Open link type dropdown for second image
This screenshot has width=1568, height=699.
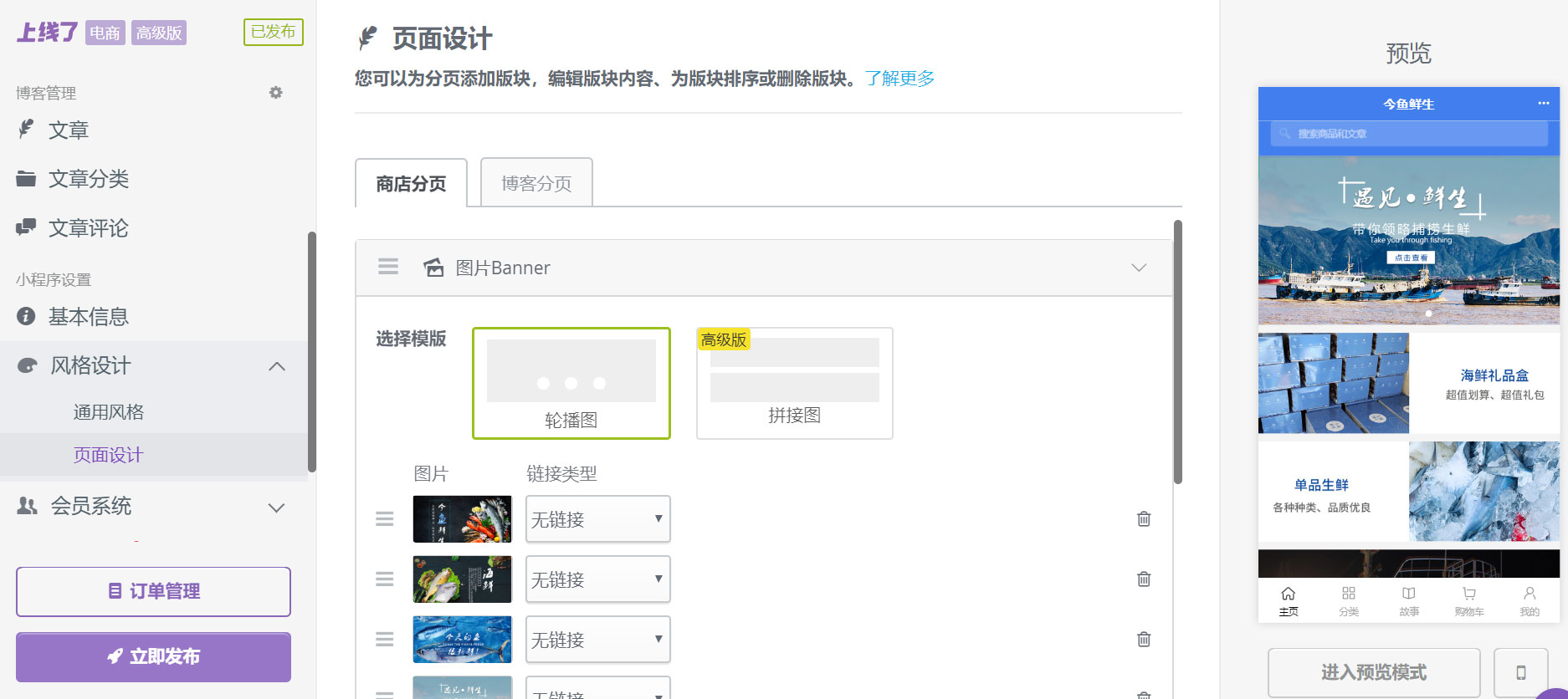597,579
